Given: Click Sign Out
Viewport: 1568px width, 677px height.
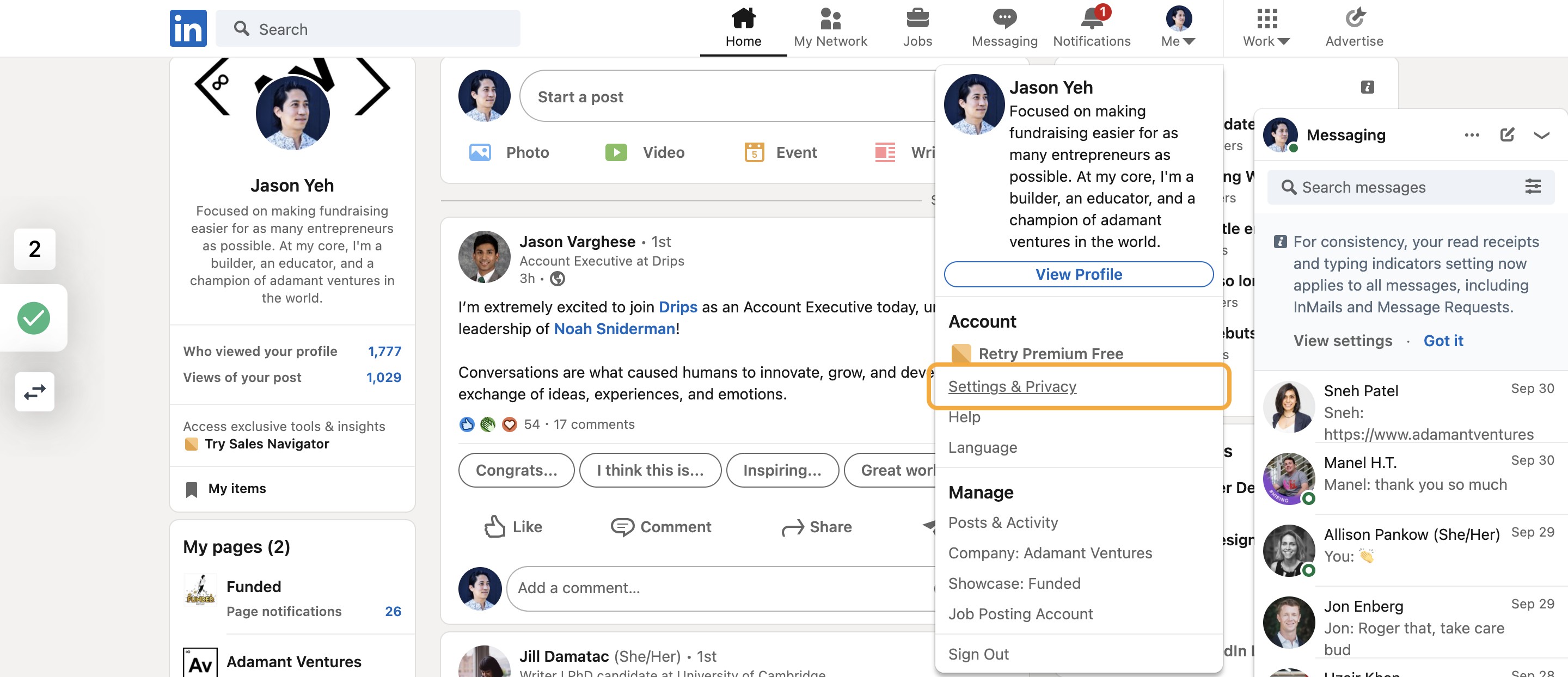Looking at the screenshot, I should [978, 654].
